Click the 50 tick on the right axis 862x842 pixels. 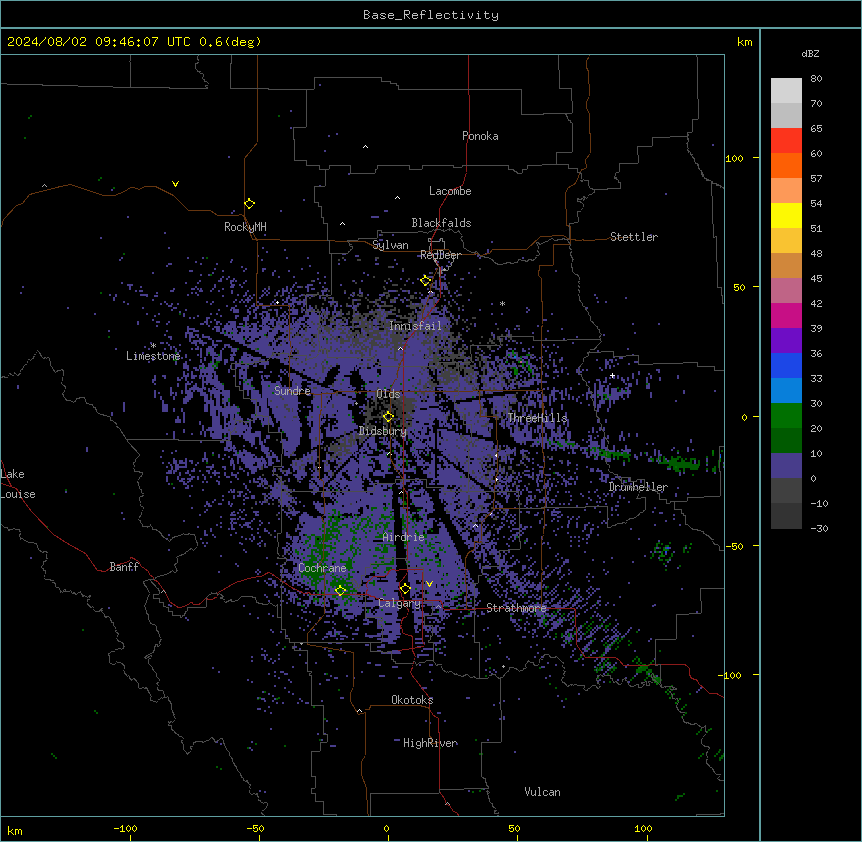pyautogui.click(x=739, y=287)
